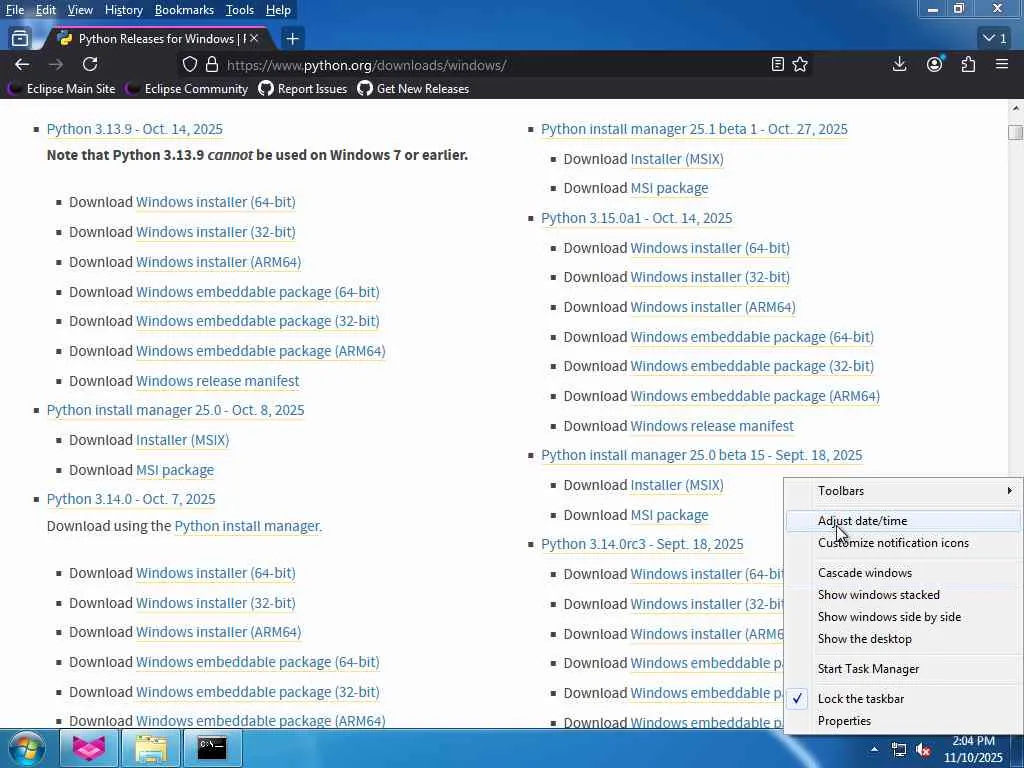Toggle reader view for this page

tap(777, 64)
